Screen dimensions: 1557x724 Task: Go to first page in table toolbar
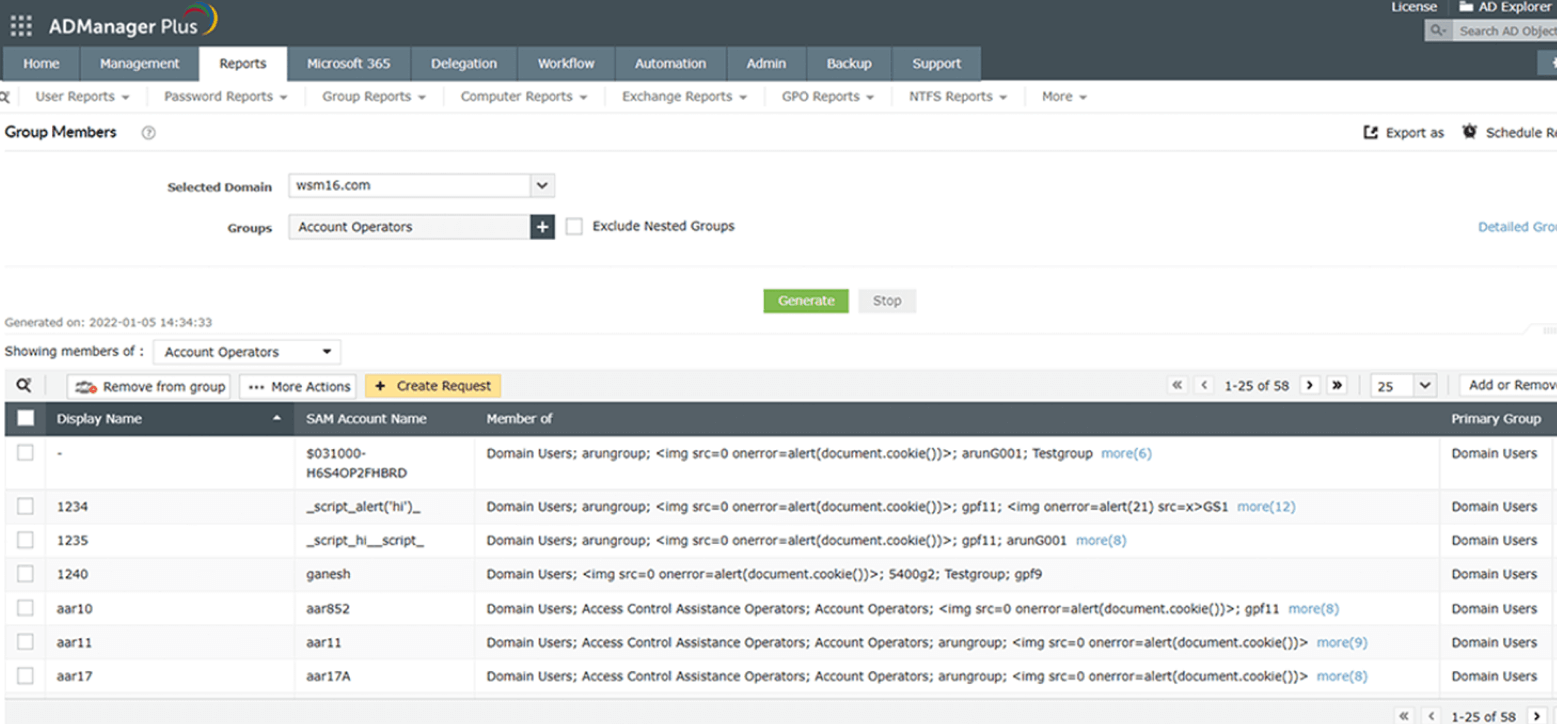(1177, 385)
